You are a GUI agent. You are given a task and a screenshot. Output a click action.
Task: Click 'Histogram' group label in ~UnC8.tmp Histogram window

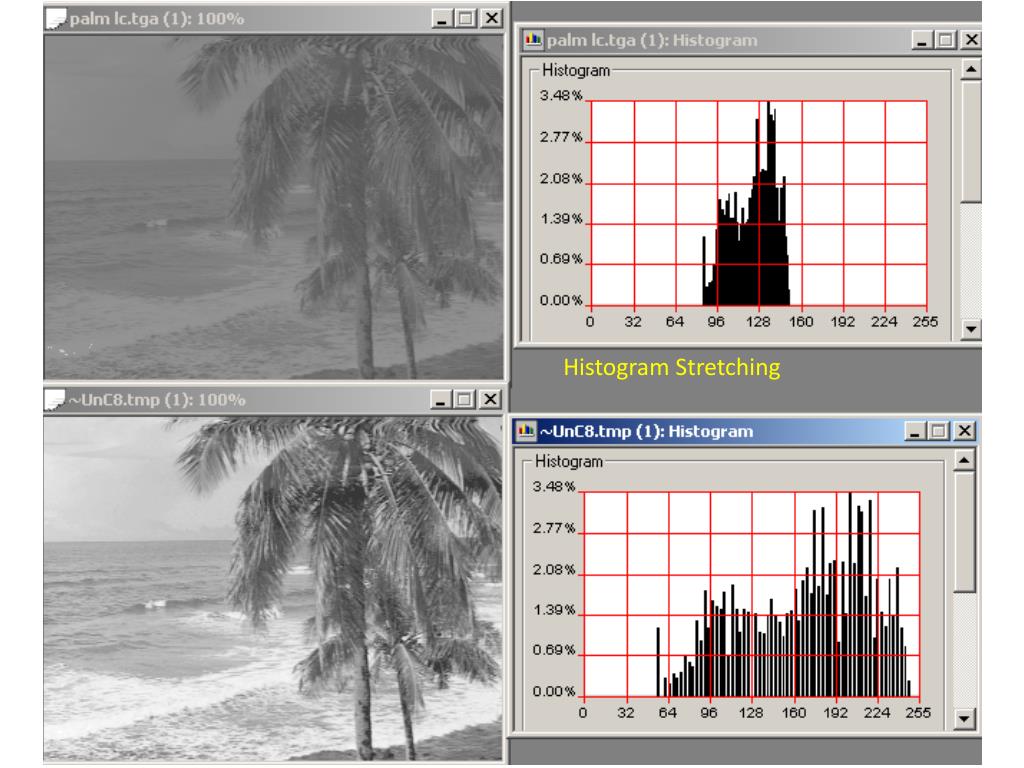tap(569, 462)
